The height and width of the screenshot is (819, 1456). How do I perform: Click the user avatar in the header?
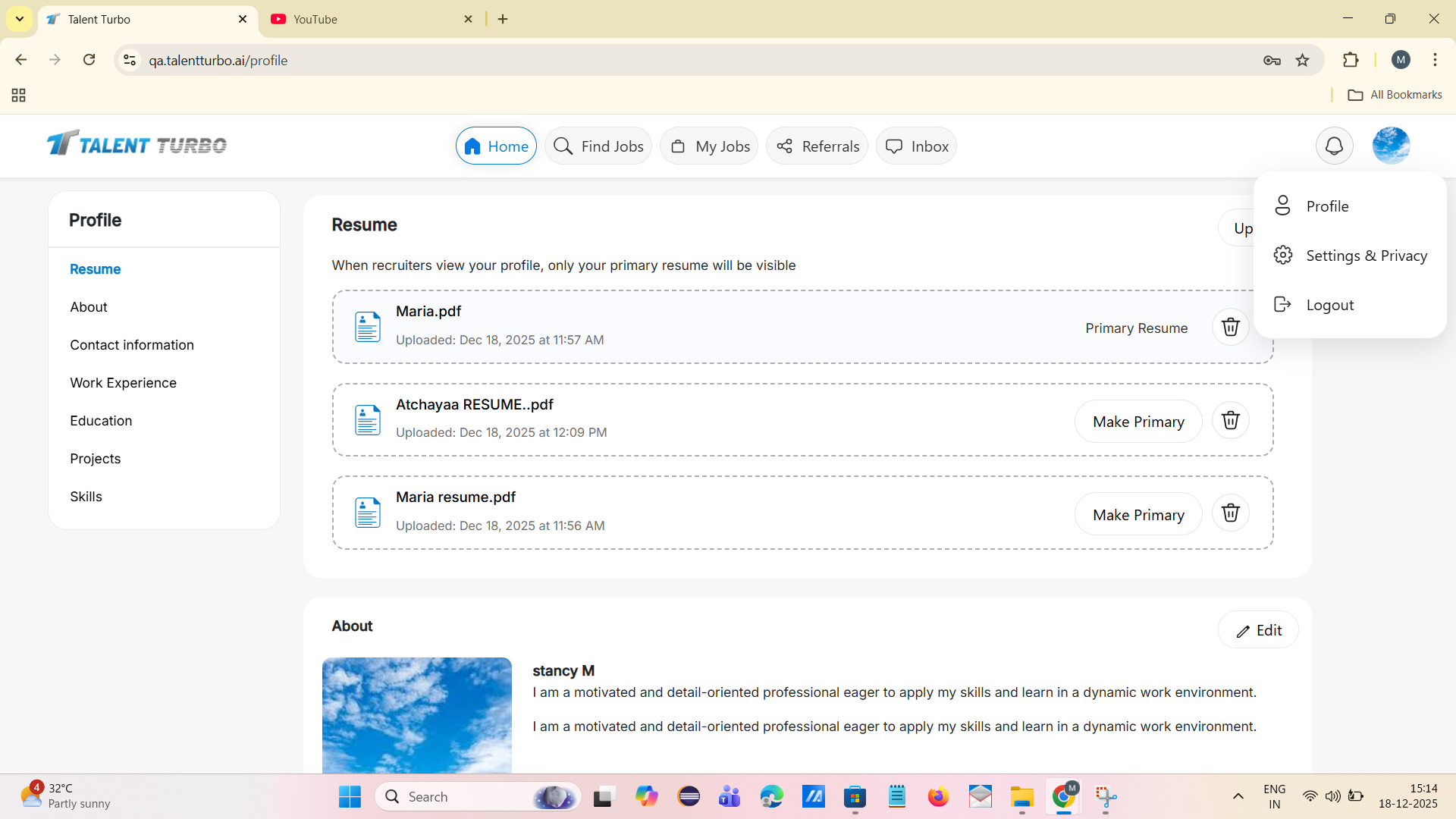[1391, 146]
